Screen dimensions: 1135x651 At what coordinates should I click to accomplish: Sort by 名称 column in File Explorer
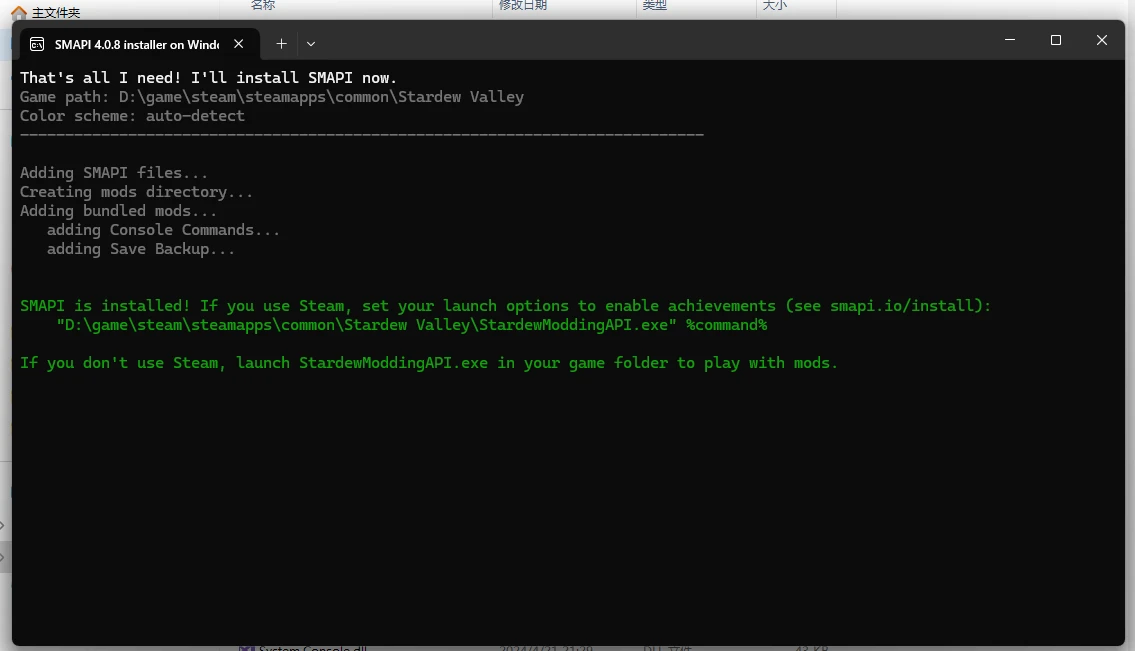tap(263, 6)
